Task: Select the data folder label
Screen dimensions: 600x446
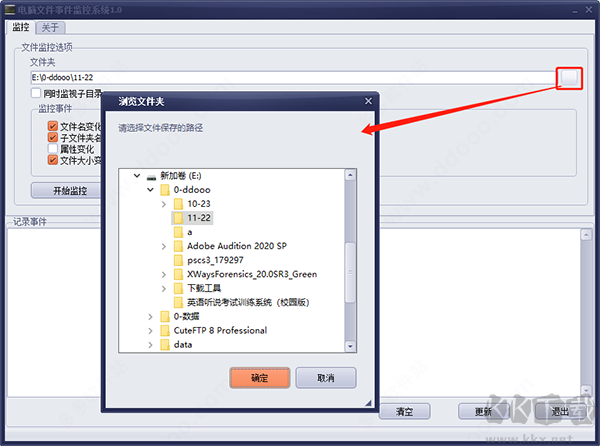Action: coord(183,345)
